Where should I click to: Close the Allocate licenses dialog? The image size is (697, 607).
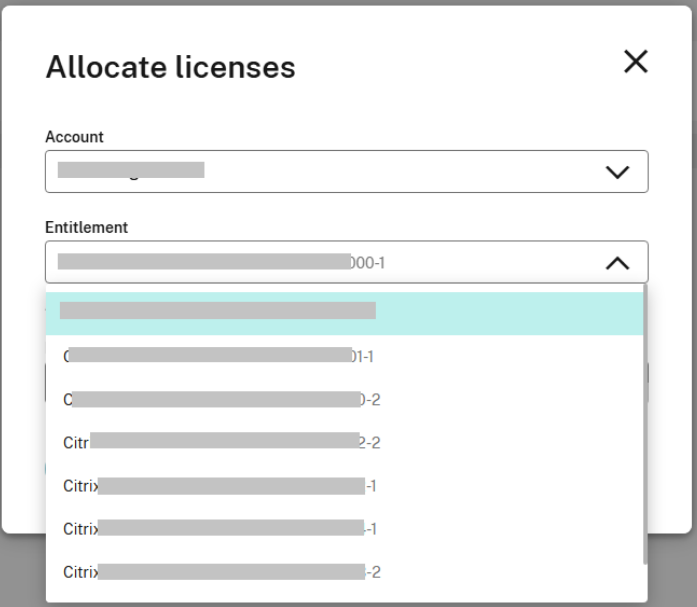636,61
